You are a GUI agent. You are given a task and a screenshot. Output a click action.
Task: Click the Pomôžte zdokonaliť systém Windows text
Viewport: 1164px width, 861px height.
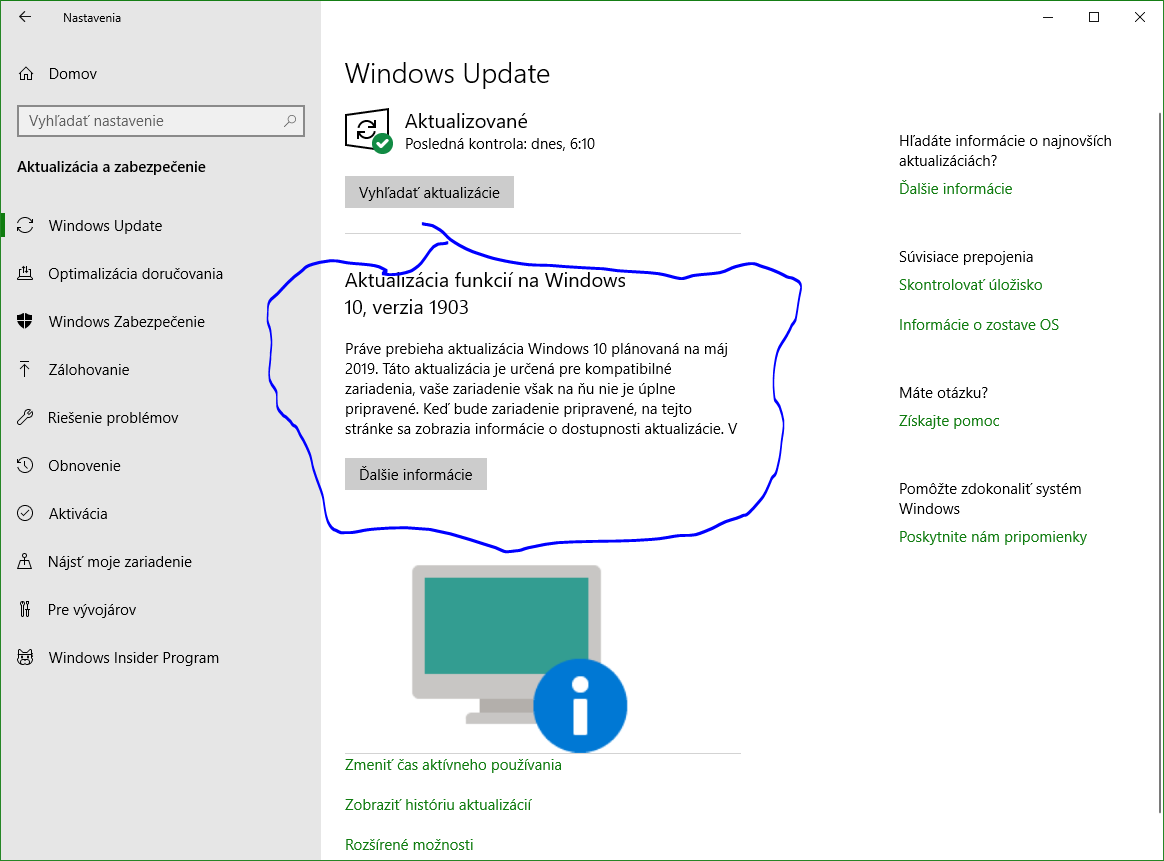tap(990, 499)
